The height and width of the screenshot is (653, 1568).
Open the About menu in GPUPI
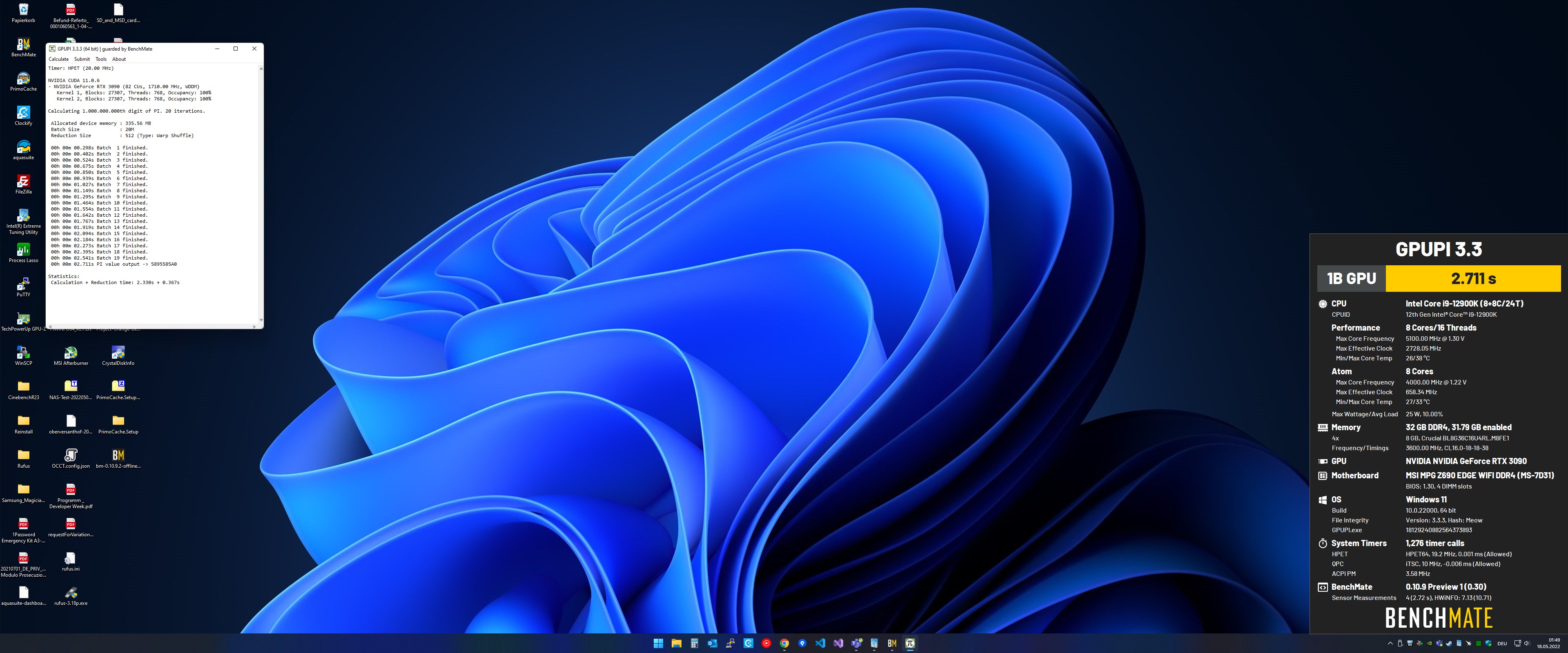click(x=119, y=59)
